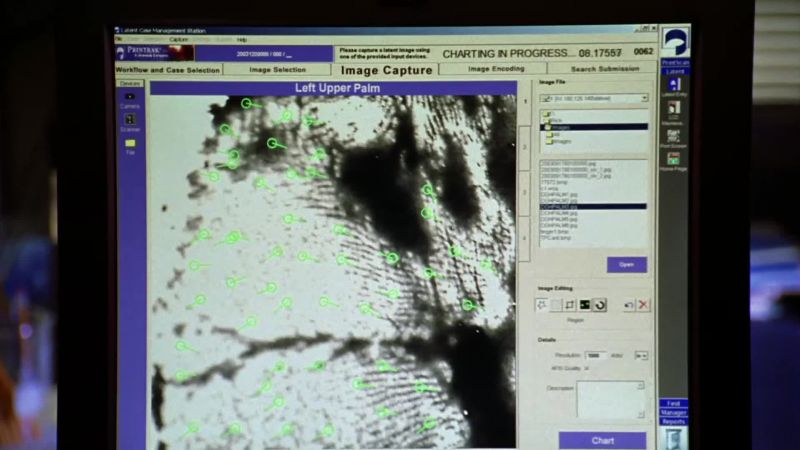800x450 pixels.
Task: Select the region selection editing tool
Action: [542, 305]
